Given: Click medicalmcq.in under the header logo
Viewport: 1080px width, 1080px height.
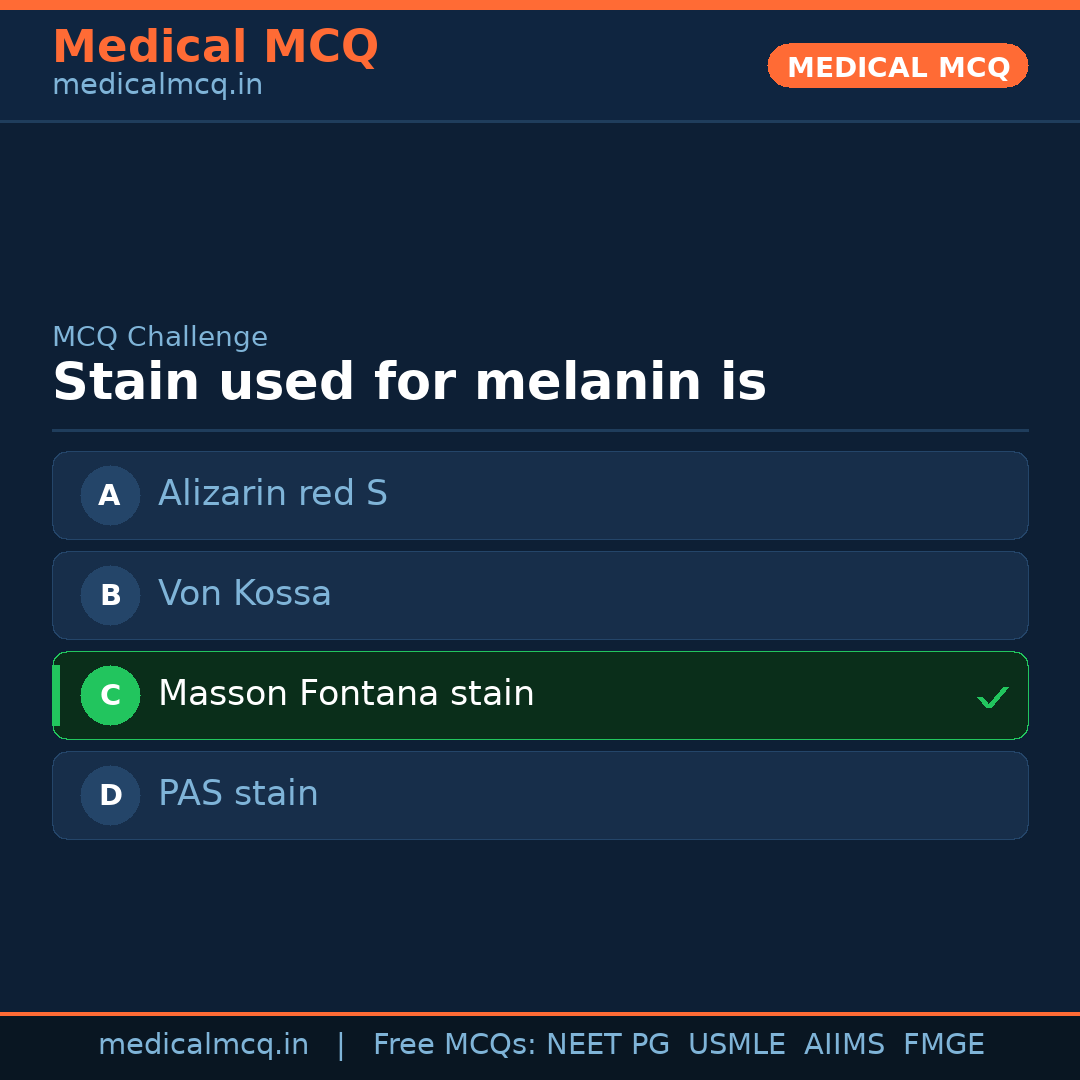Looking at the screenshot, I should click(x=157, y=85).
